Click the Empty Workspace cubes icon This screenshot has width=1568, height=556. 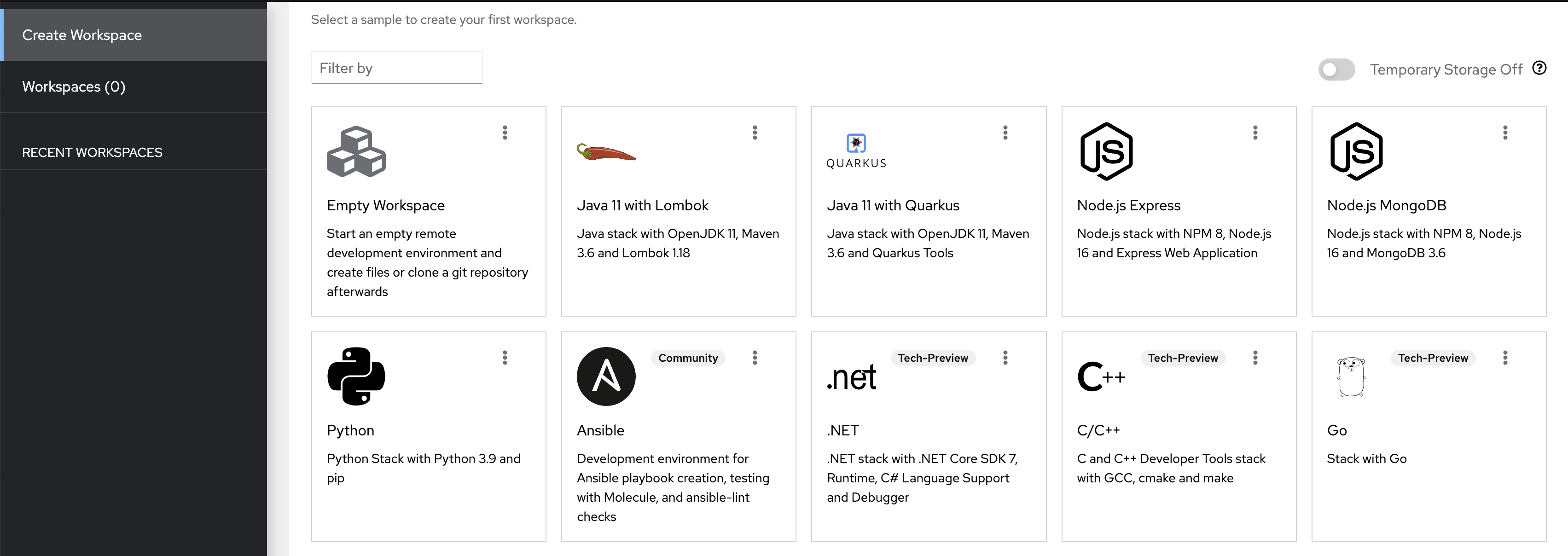tap(356, 151)
